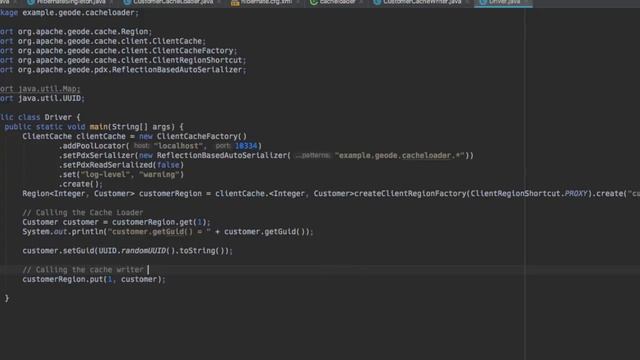
Task: Click the org.apache.geode.cache.Region import line
Action: pos(76,31)
